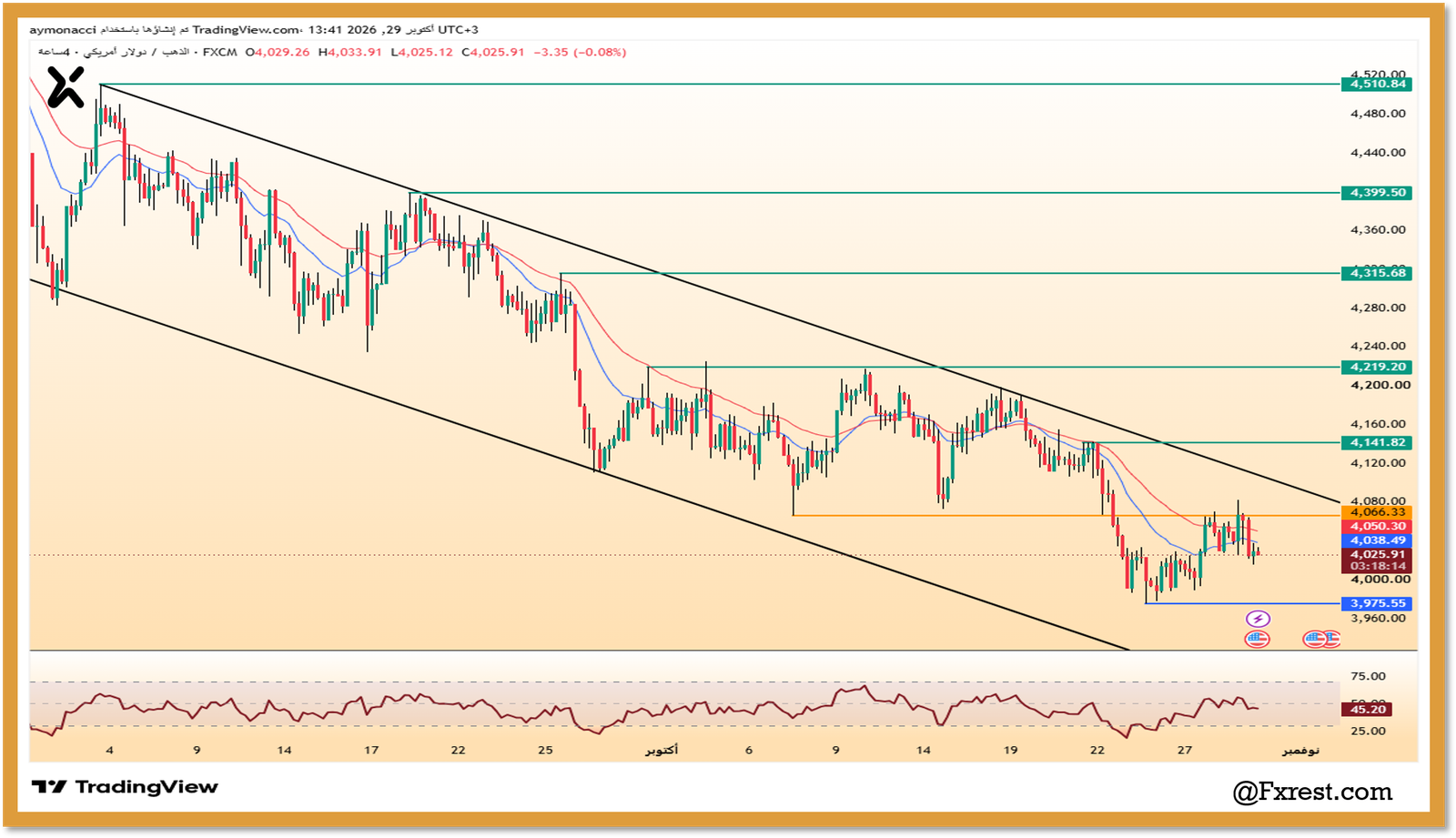
Task: Click the low value L4,025.12 in header
Action: coord(421,53)
